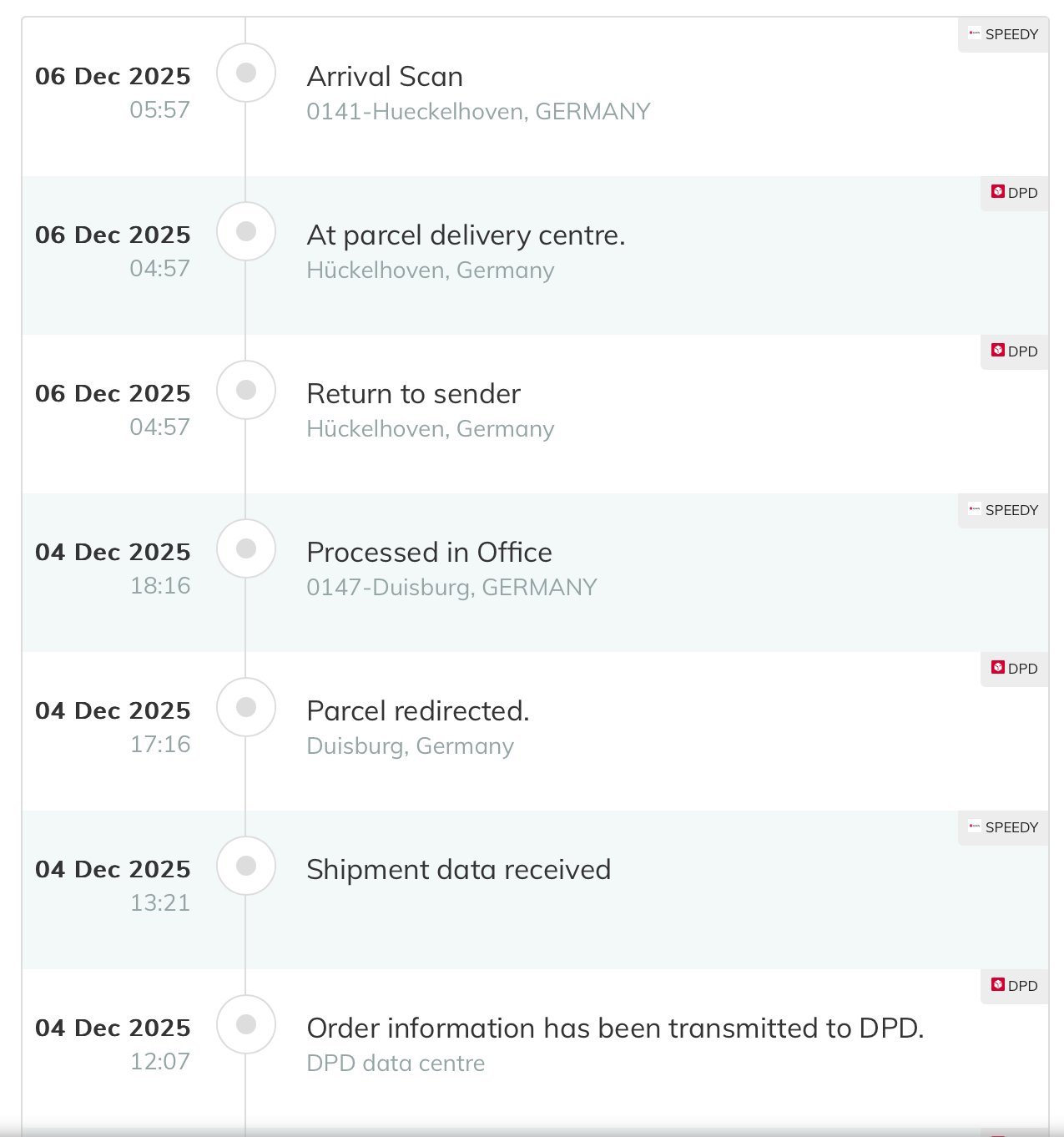Screen dimensions: 1064x1137
Task: Select the timeline dot for Arrival Scan
Action: [246, 73]
